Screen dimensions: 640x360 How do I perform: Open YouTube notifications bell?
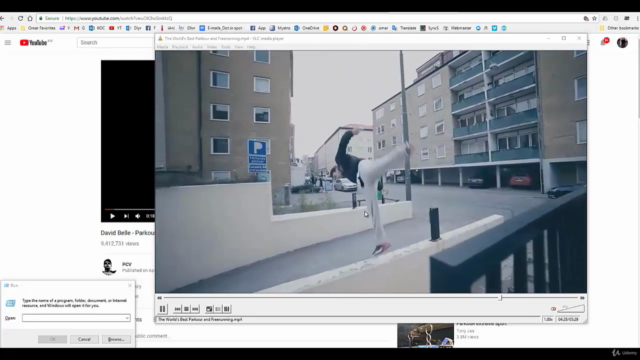(604, 42)
